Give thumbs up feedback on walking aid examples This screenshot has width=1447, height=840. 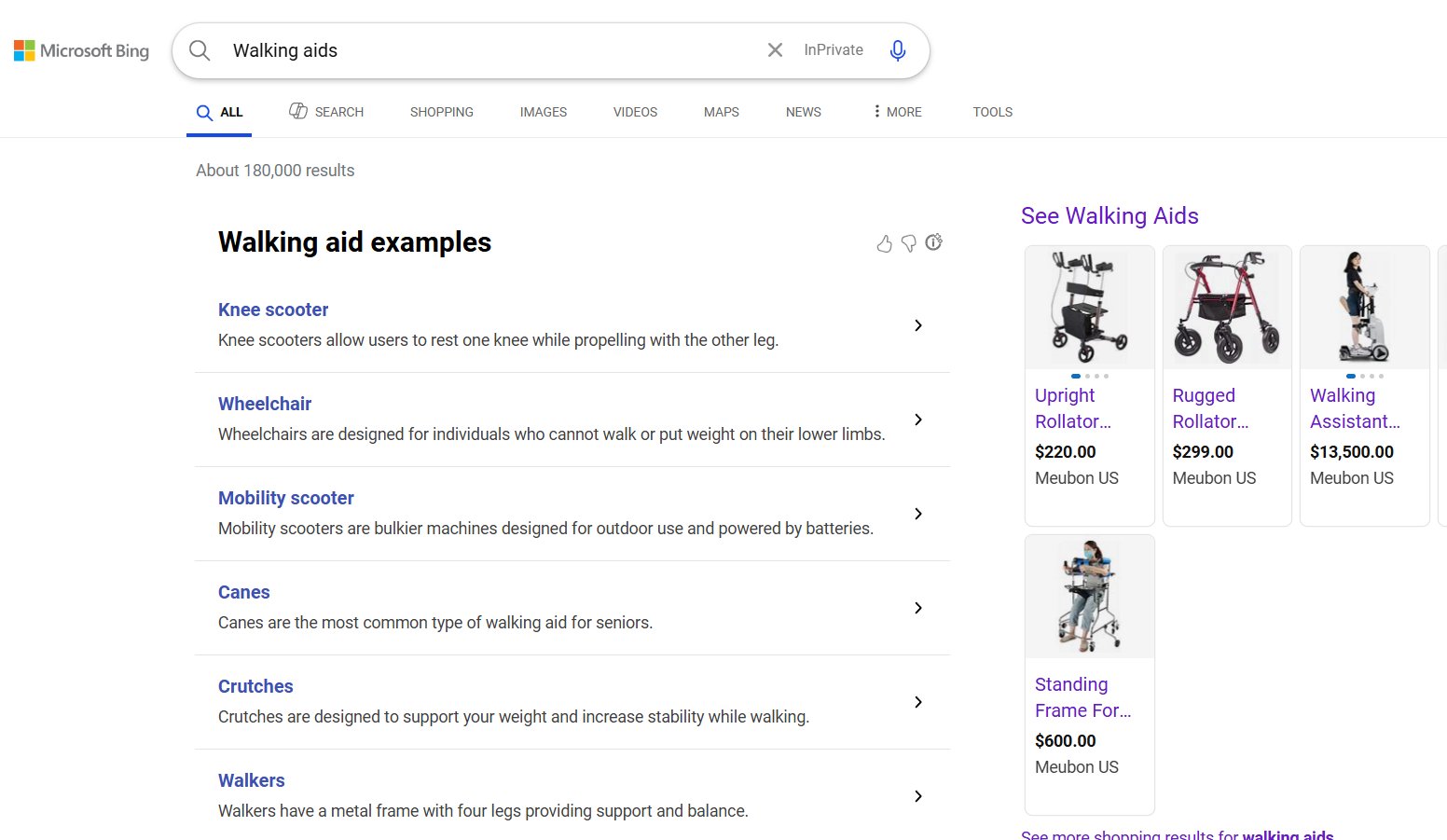(x=884, y=243)
